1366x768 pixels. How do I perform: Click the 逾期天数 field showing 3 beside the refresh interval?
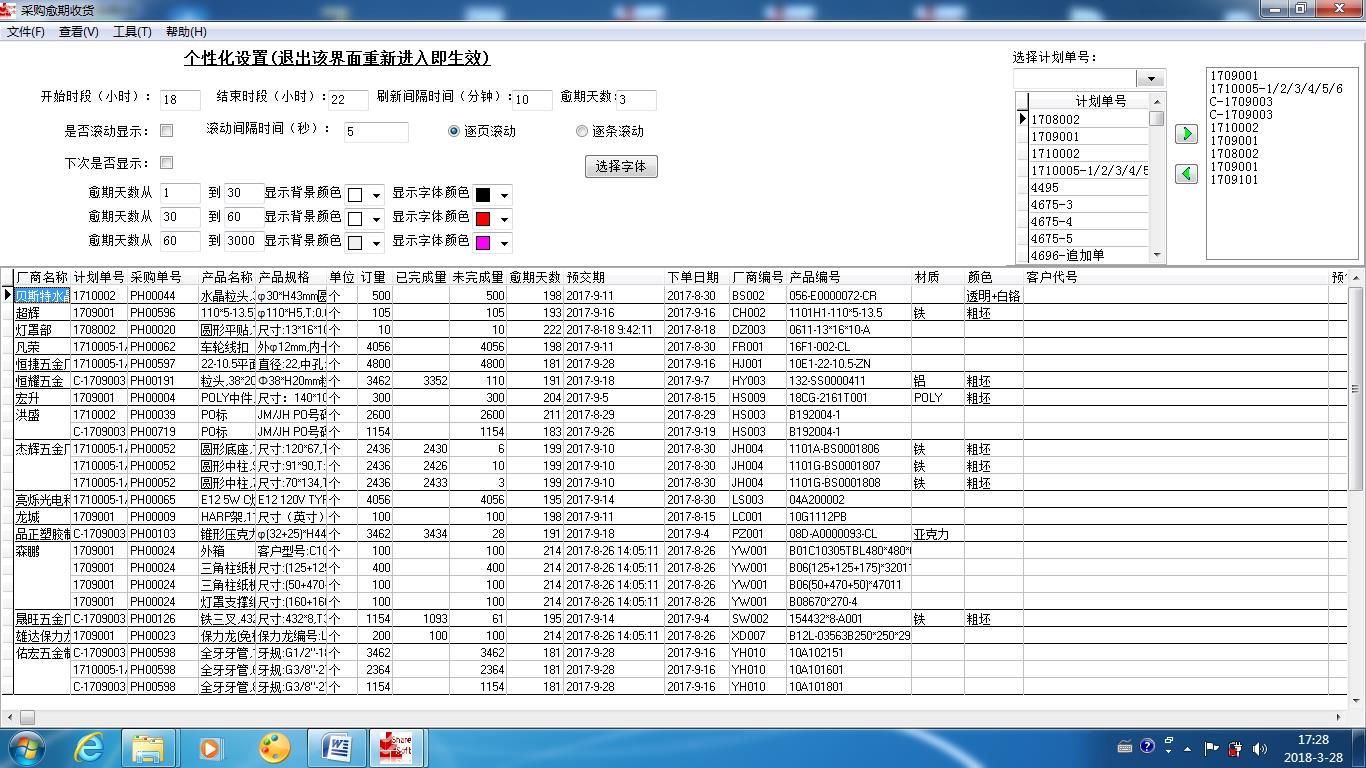pos(636,99)
